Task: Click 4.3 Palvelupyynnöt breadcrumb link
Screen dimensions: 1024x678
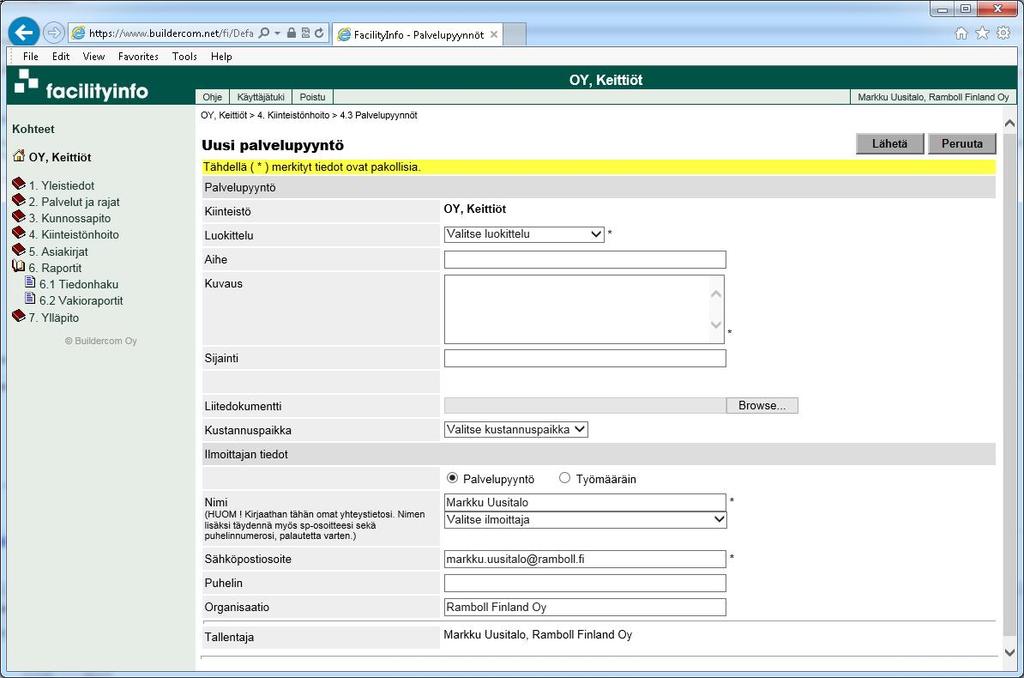Action: [x=379, y=115]
